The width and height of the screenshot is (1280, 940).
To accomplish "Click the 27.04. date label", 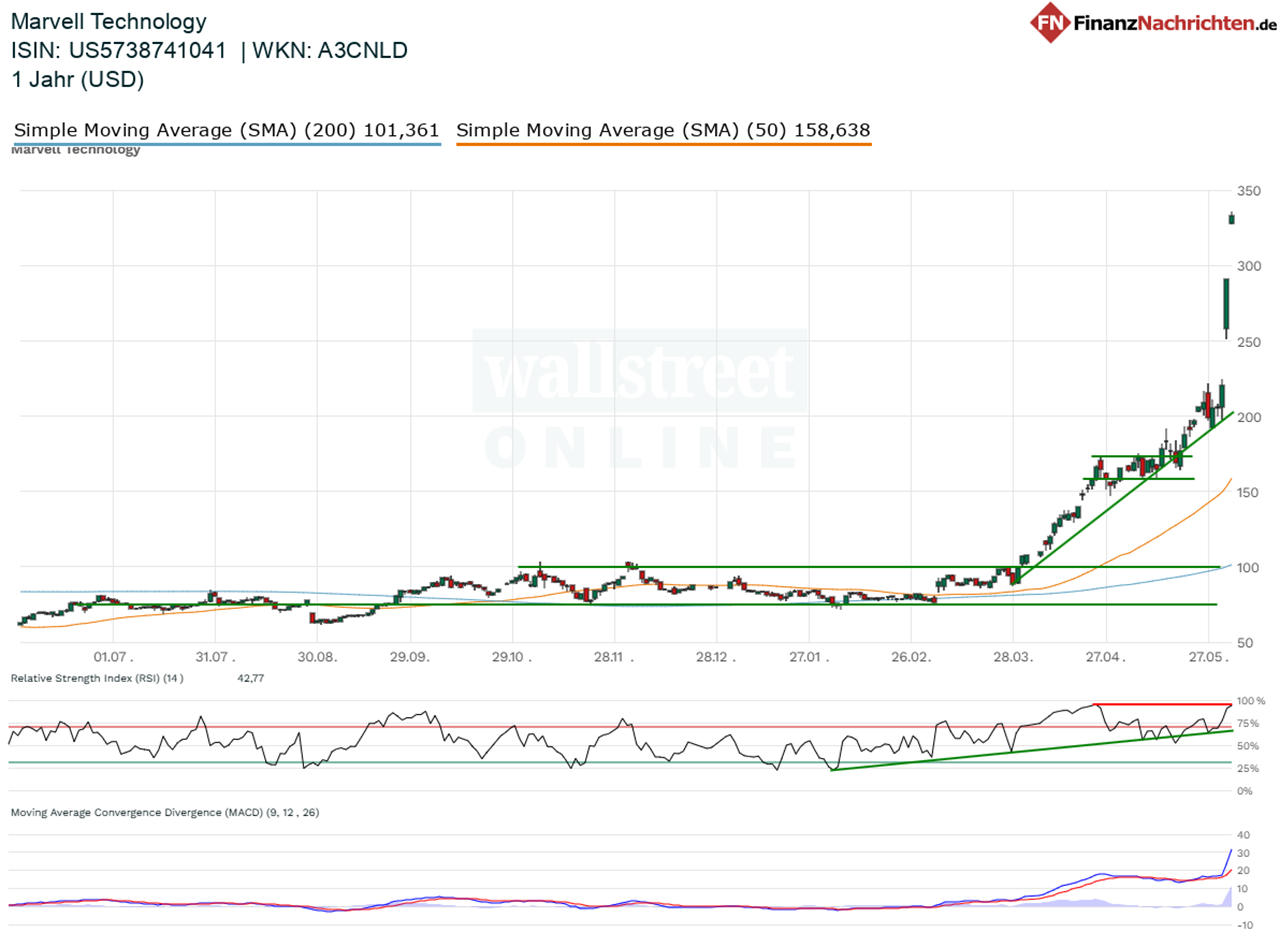I will 1108,658.
